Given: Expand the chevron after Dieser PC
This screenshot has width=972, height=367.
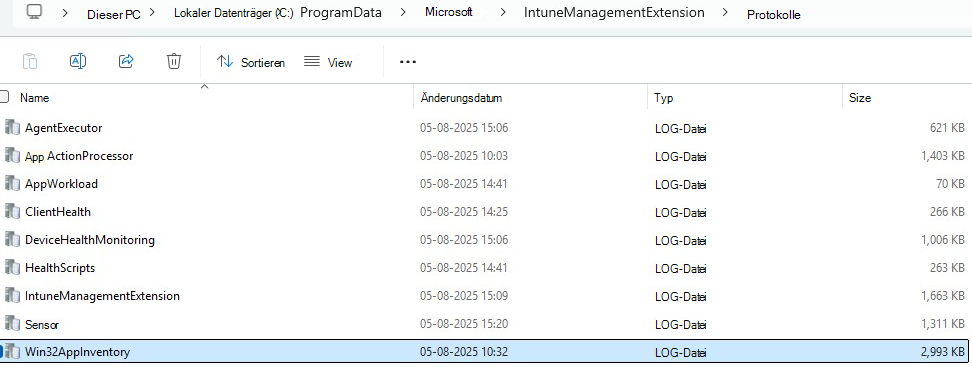Looking at the screenshot, I should coord(152,13).
